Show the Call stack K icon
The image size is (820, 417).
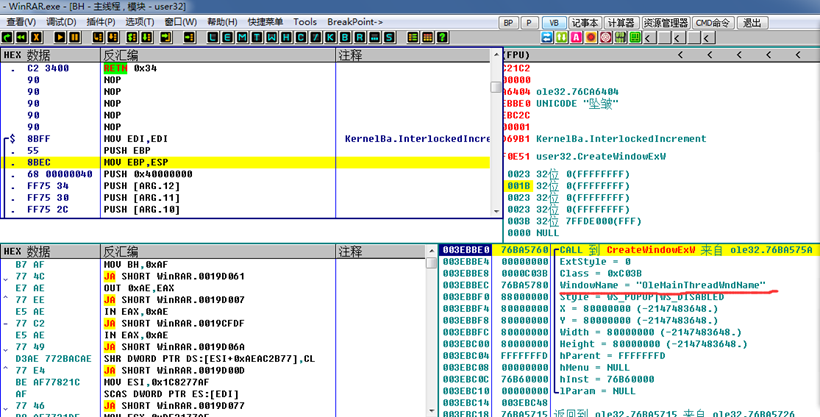pos(332,37)
